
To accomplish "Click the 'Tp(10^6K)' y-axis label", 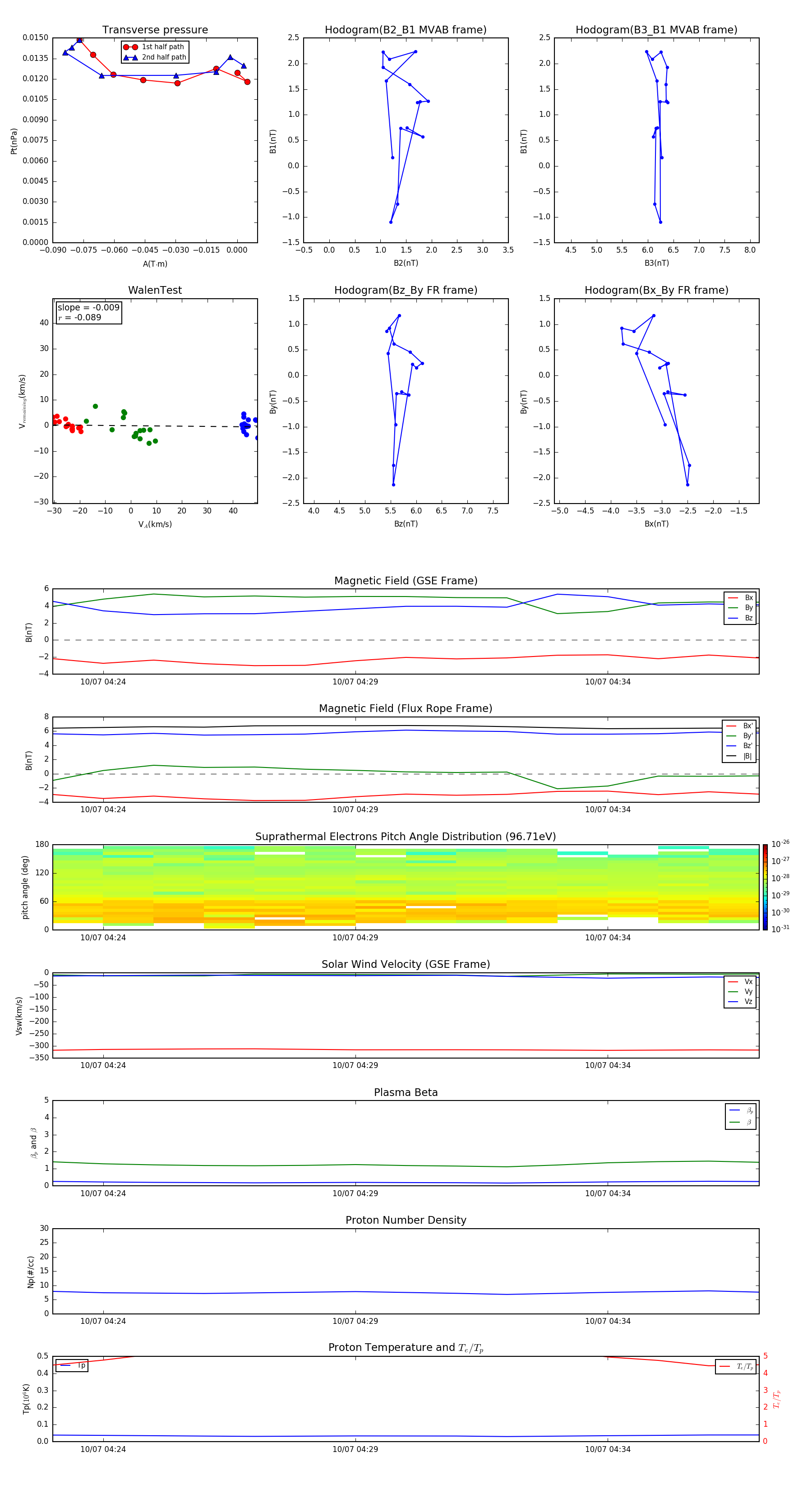I will 26,1399.
